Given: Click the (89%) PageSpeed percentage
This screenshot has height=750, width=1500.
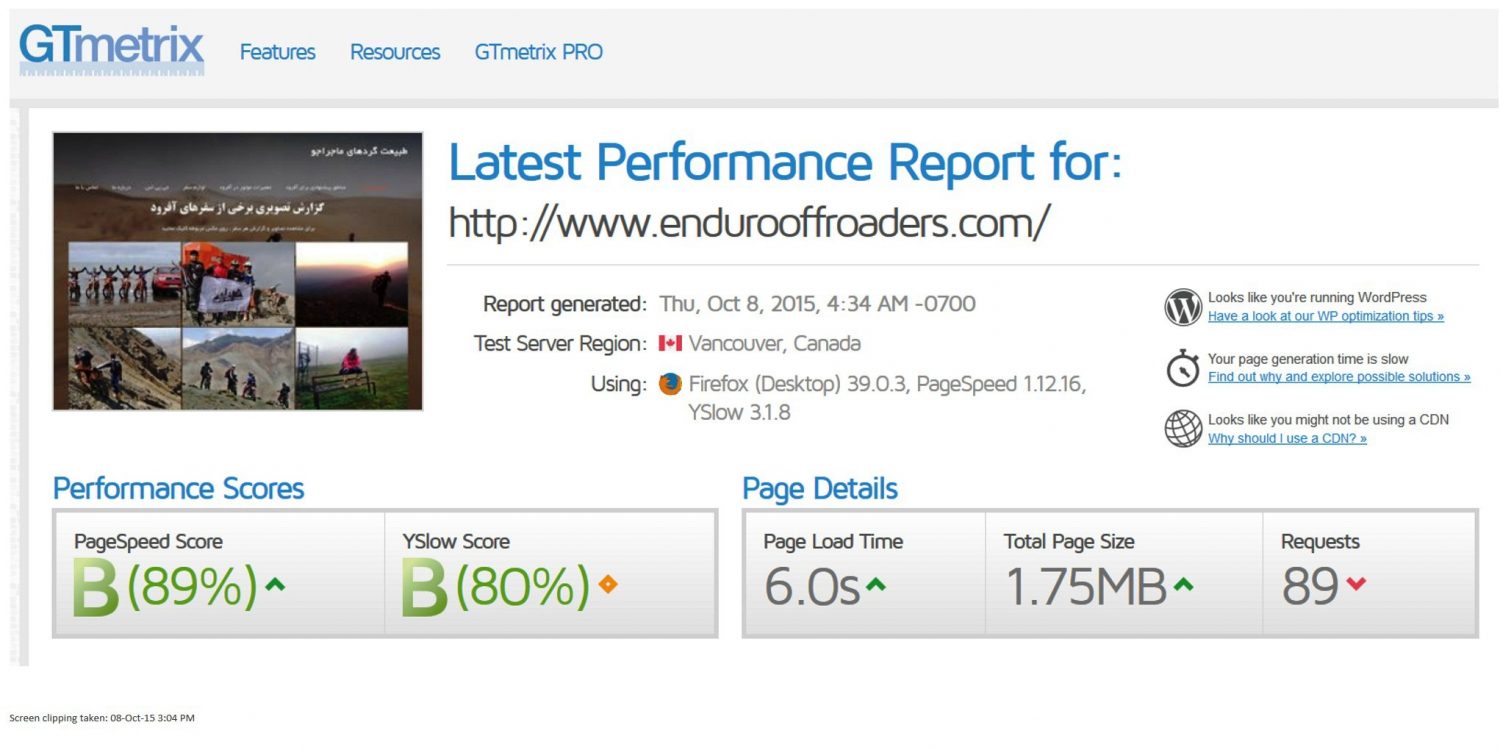Looking at the screenshot, I should (192, 587).
